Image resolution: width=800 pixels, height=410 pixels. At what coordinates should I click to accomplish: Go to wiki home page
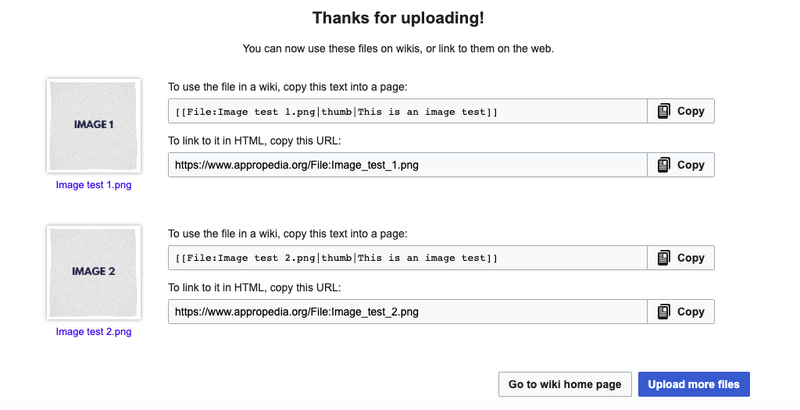click(x=565, y=385)
